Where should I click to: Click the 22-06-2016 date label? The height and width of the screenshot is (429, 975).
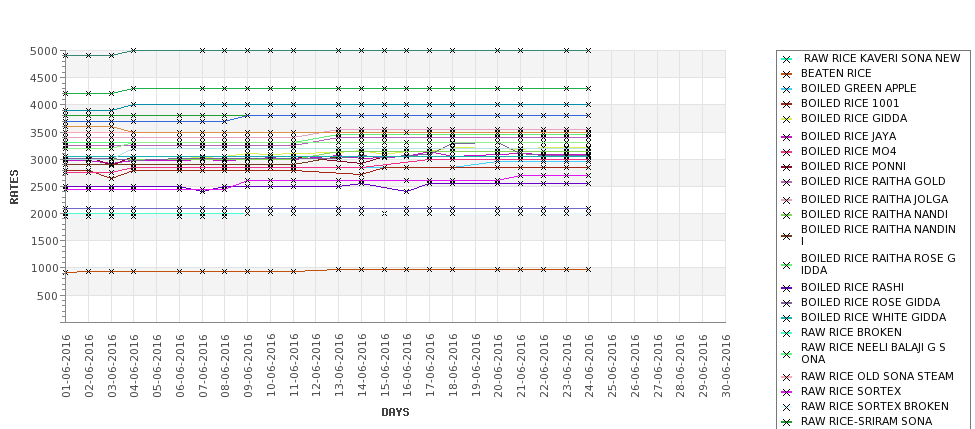coord(543,366)
